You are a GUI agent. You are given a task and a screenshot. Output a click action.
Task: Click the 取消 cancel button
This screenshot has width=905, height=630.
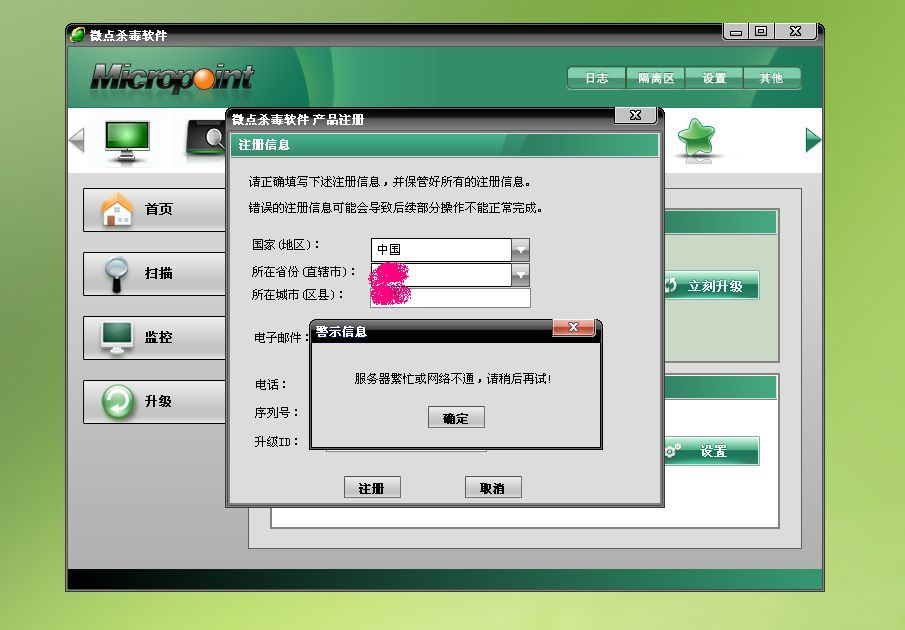(x=493, y=488)
